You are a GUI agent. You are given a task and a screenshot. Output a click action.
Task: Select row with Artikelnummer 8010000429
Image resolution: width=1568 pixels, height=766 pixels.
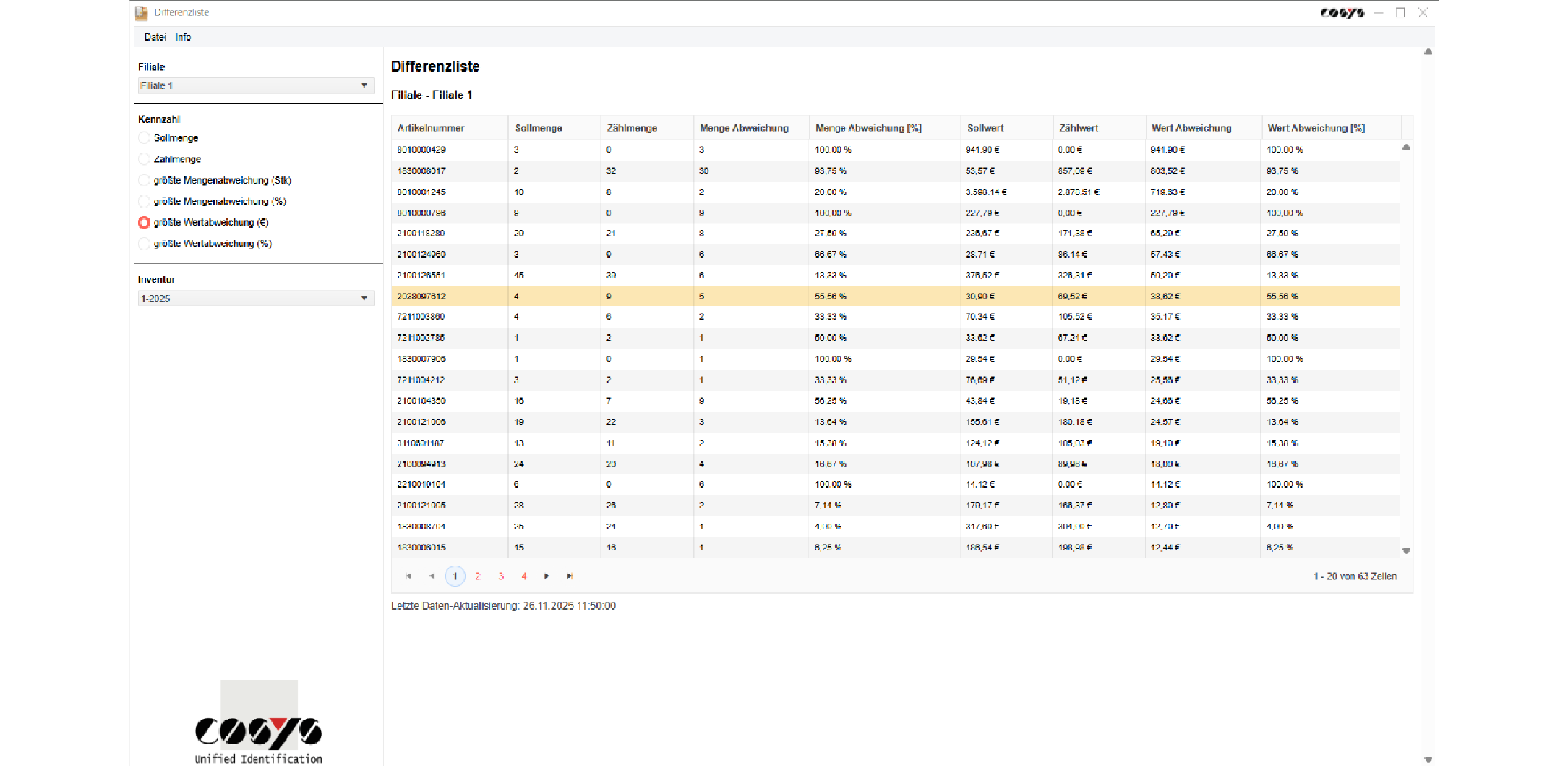(x=421, y=150)
